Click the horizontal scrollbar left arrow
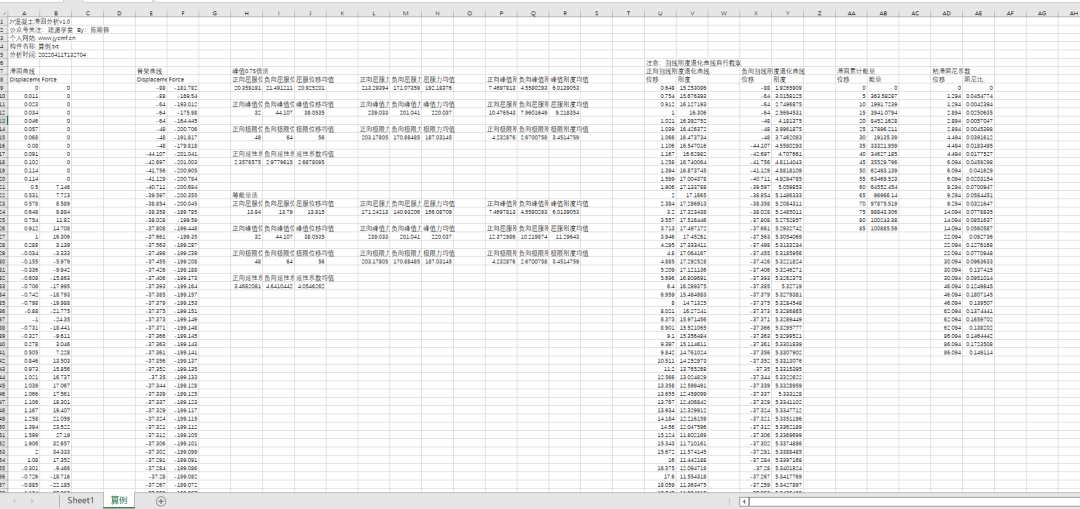This screenshot has height=509, width=1080. pos(744,501)
